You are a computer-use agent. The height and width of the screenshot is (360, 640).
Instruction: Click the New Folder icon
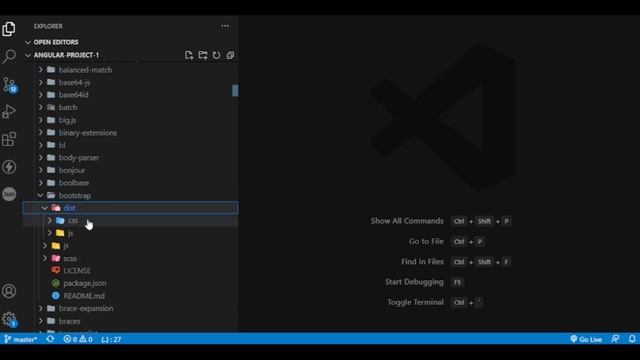(x=203, y=55)
